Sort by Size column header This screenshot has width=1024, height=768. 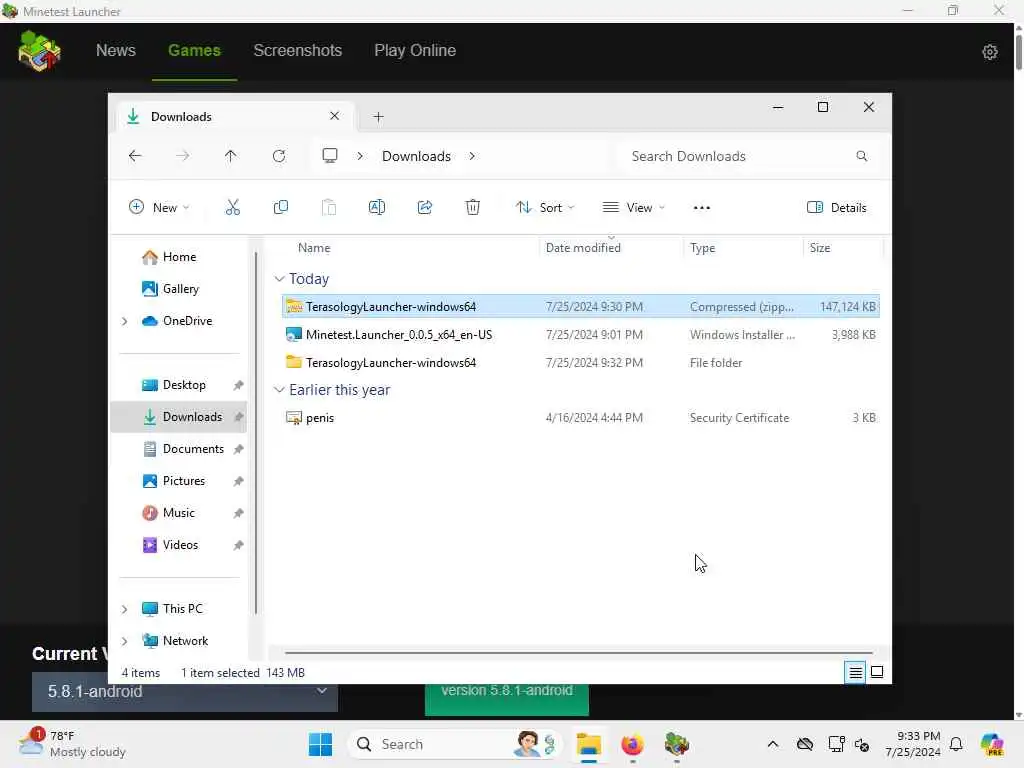tap(820, 248)
